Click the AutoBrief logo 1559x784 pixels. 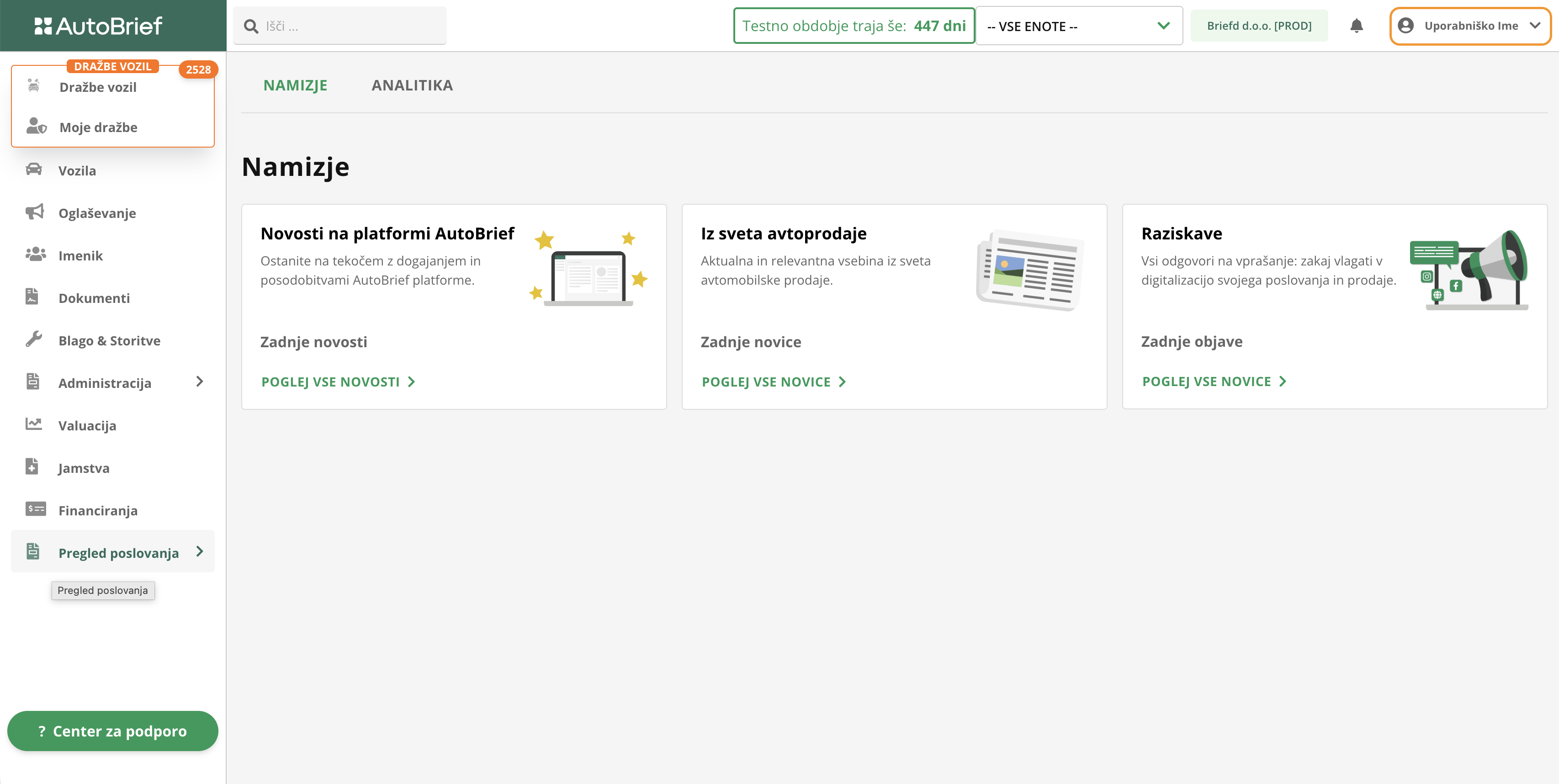point(99,26)
